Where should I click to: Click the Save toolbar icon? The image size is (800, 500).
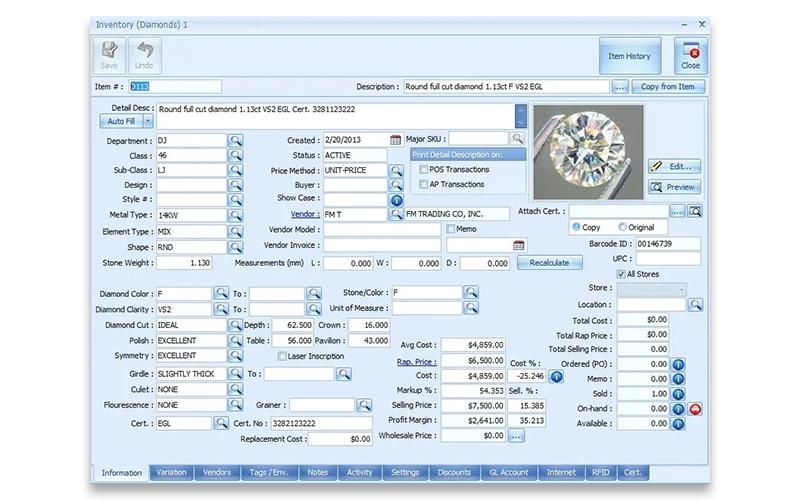coord(109,56)
